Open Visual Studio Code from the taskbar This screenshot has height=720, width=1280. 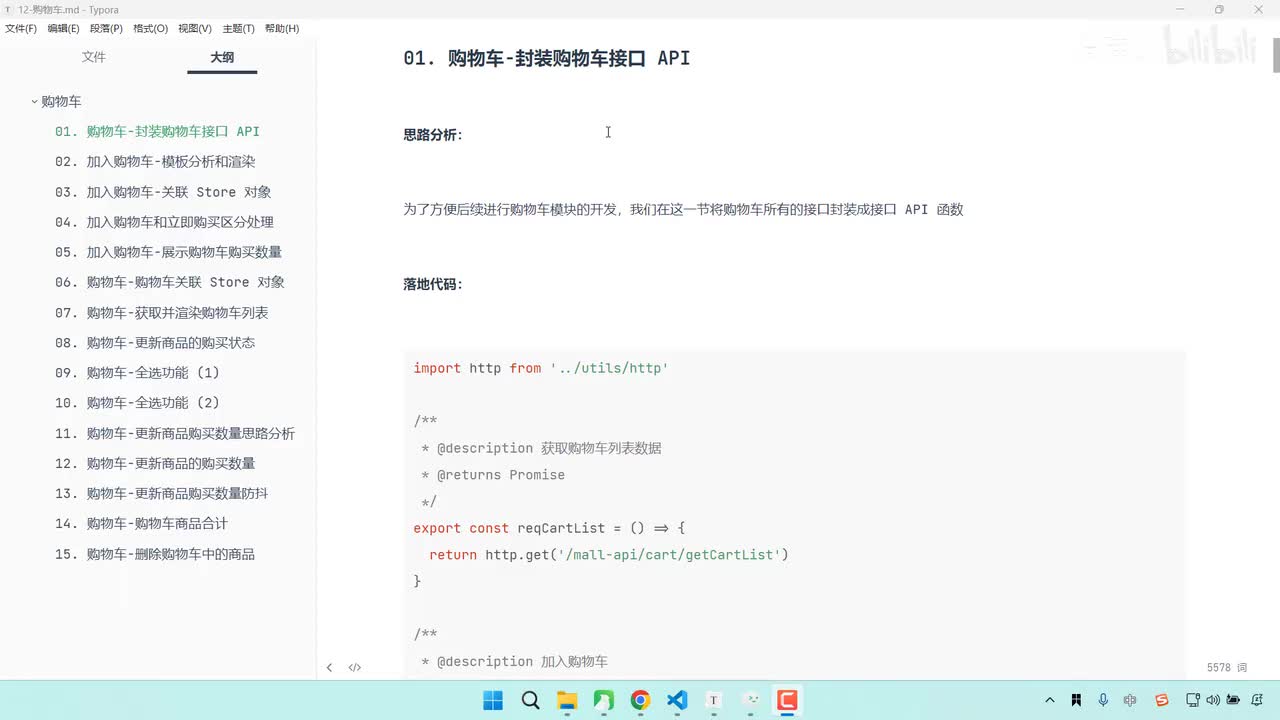[677, 700]
